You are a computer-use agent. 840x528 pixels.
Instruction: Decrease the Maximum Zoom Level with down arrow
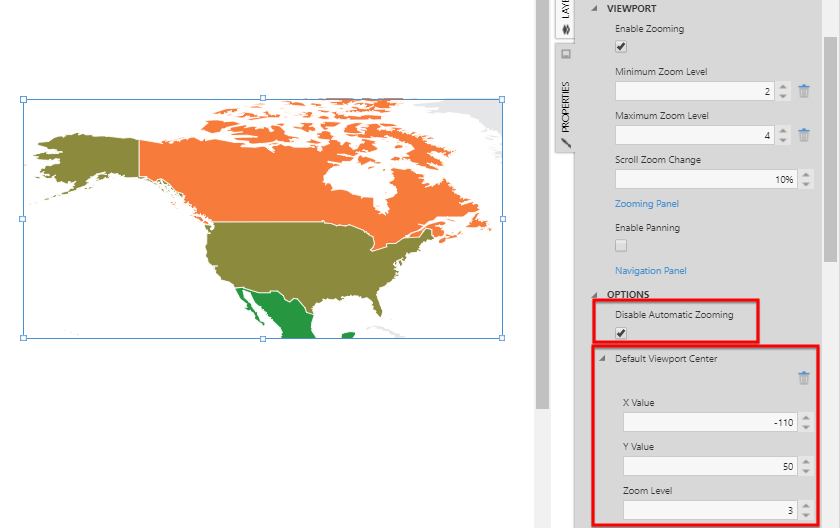click(x=783, y=140)
